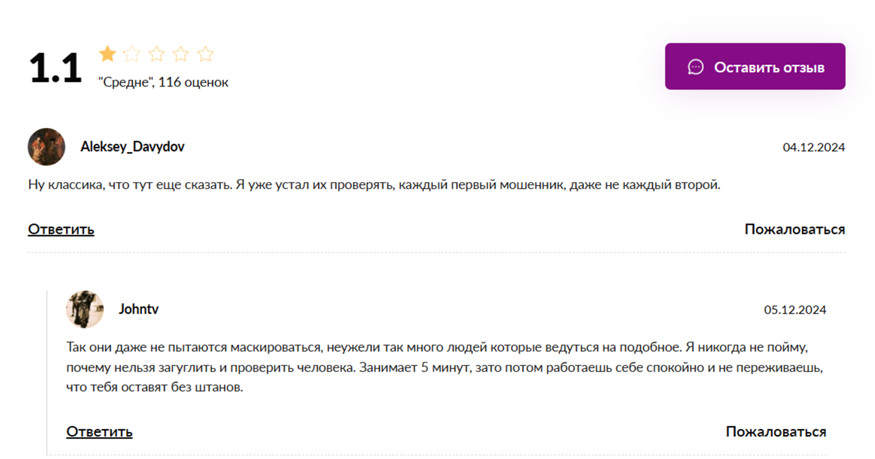Click the 116 оценок rating summary text
The image size is (875, 459).
(x=193, y=82)
